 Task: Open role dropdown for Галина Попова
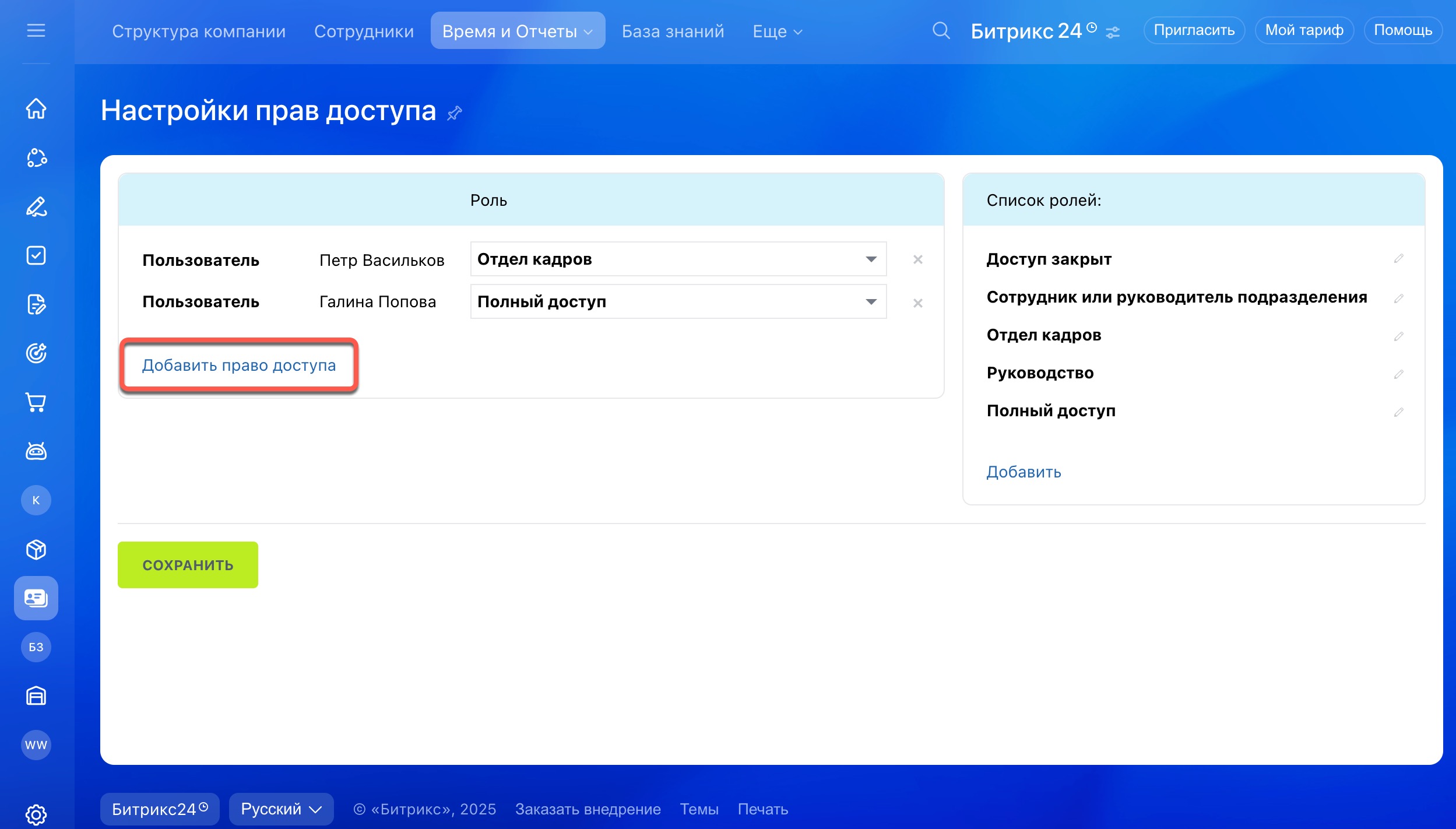tap(678, 301)
